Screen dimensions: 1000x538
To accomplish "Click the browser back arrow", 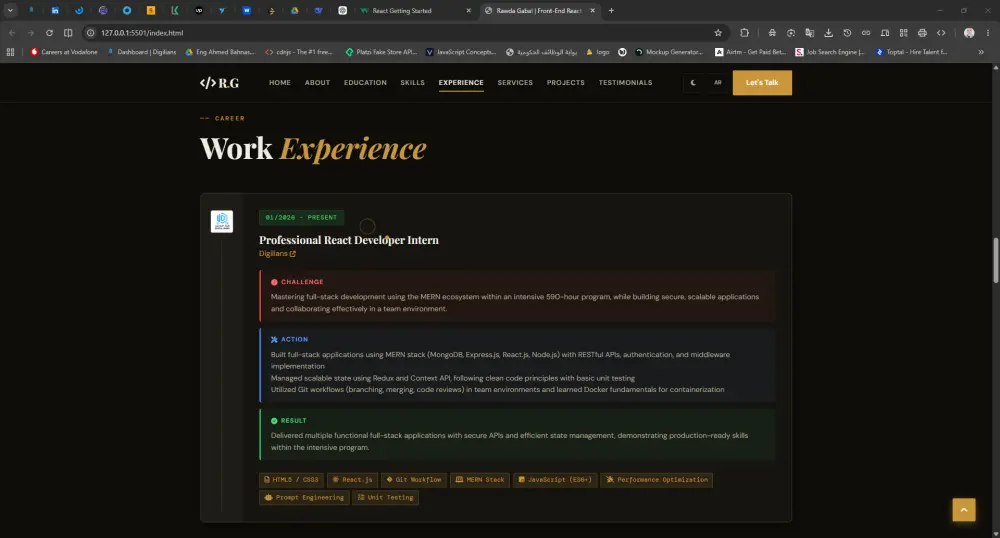I will [x=11, y=33].
